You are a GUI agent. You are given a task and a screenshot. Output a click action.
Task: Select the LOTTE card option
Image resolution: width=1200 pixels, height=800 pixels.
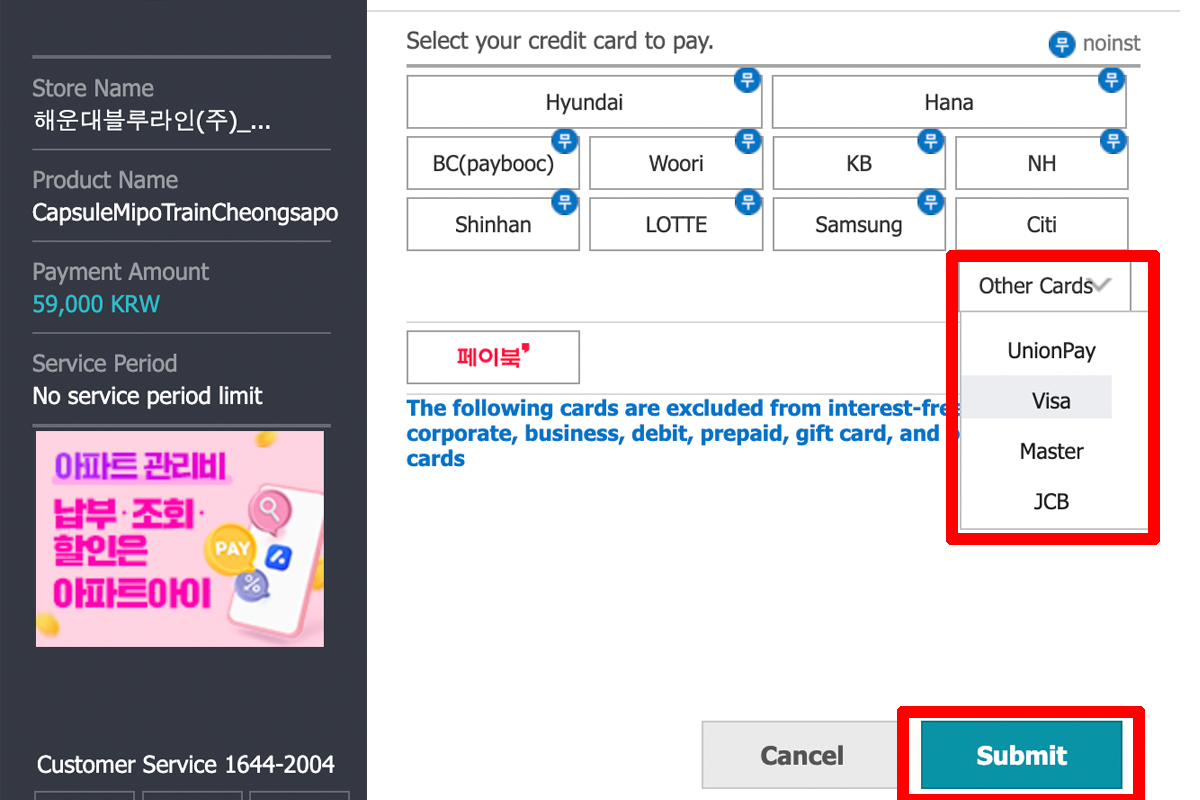(x=676, y=225)
